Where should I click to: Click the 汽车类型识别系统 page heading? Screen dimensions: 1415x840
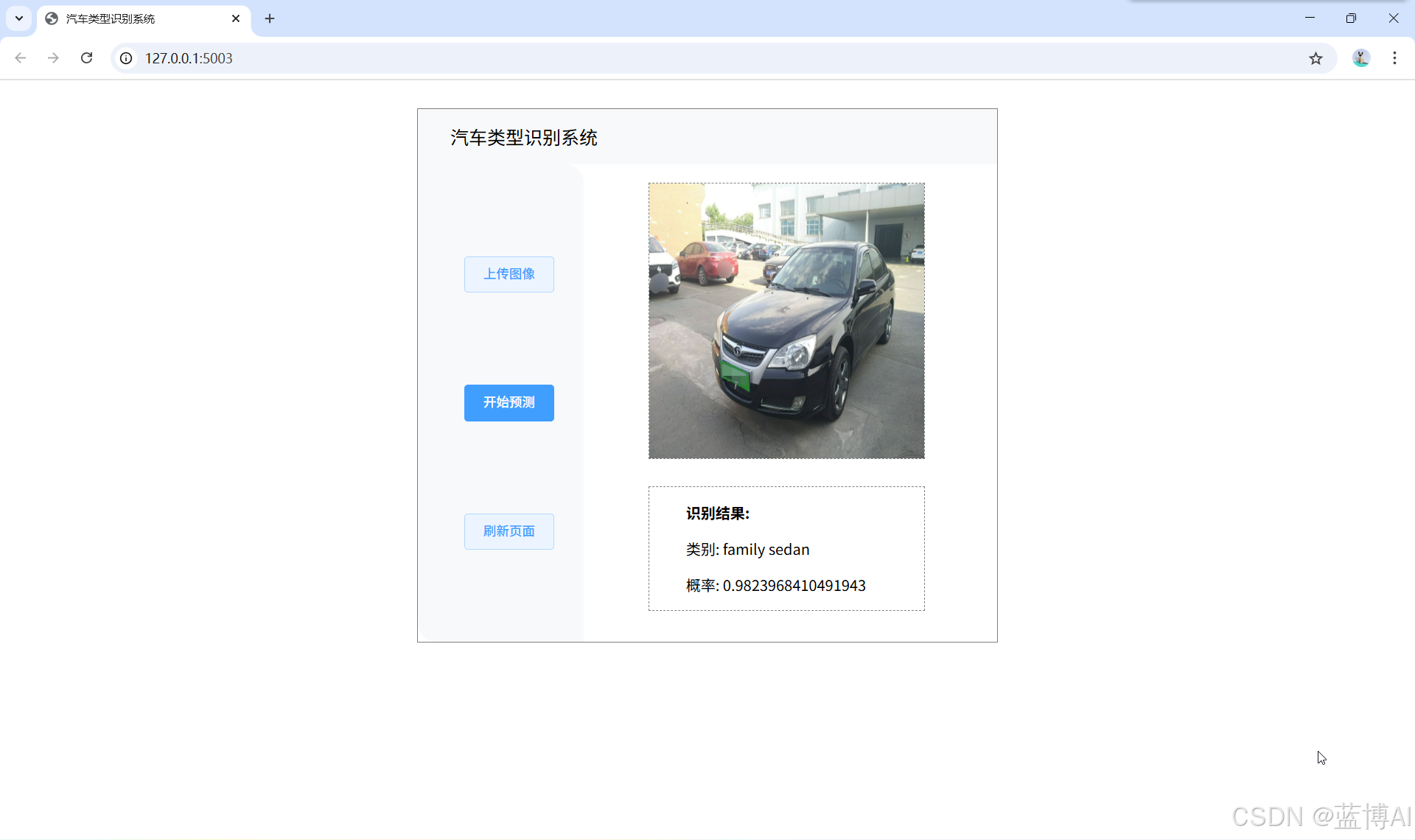(x=524, y=138)
